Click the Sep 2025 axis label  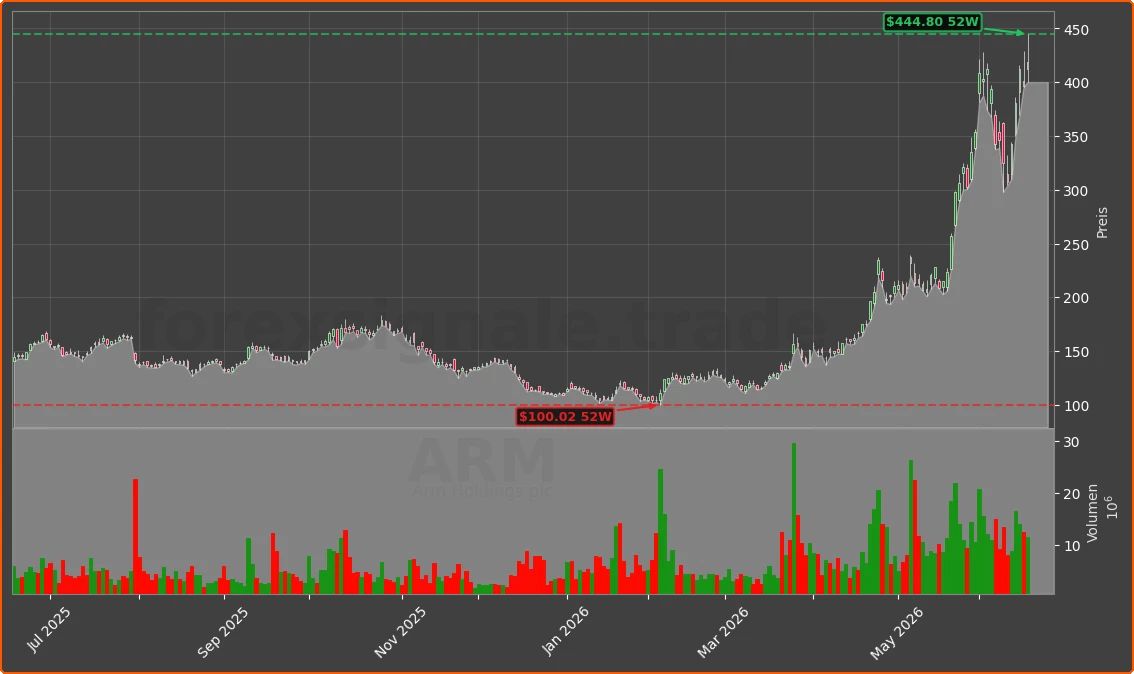click(x=223, y=632)
